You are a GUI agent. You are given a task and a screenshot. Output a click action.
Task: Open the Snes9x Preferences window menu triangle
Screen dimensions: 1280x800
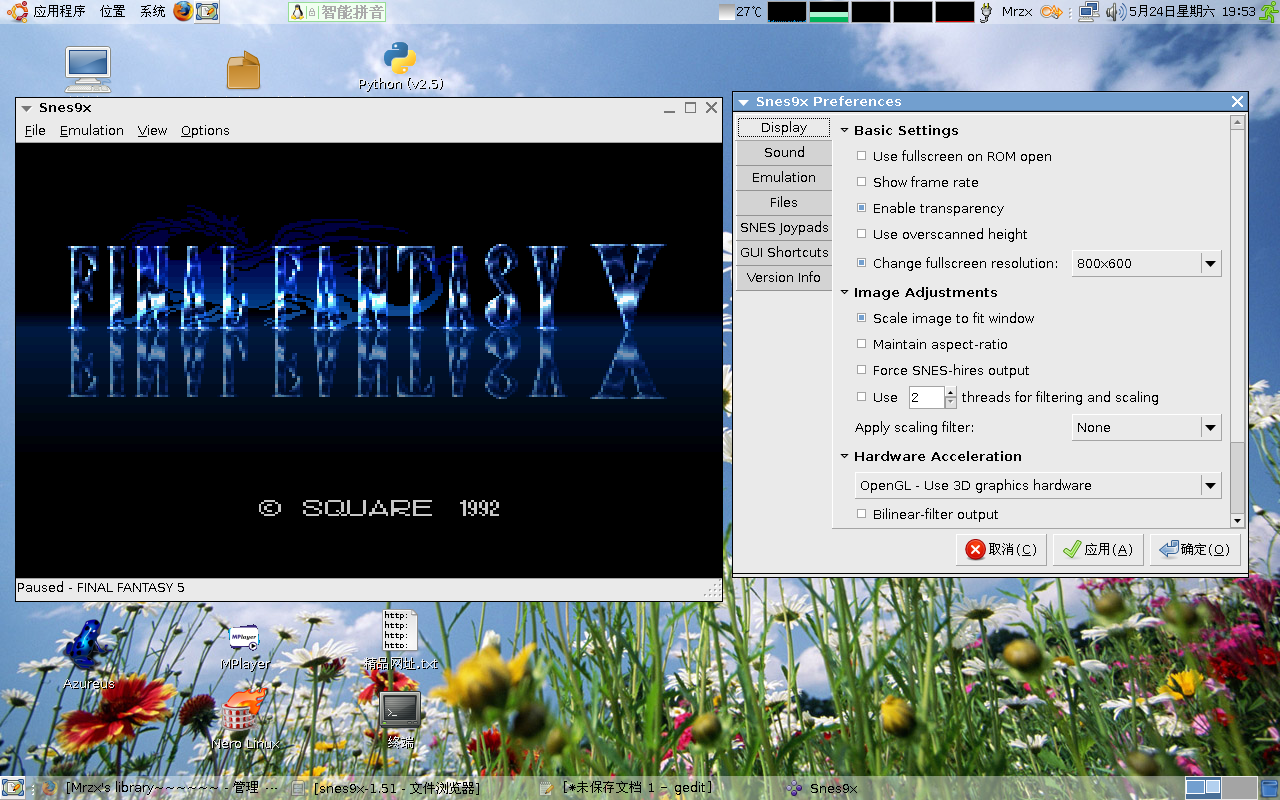click(x=743, y=102)
